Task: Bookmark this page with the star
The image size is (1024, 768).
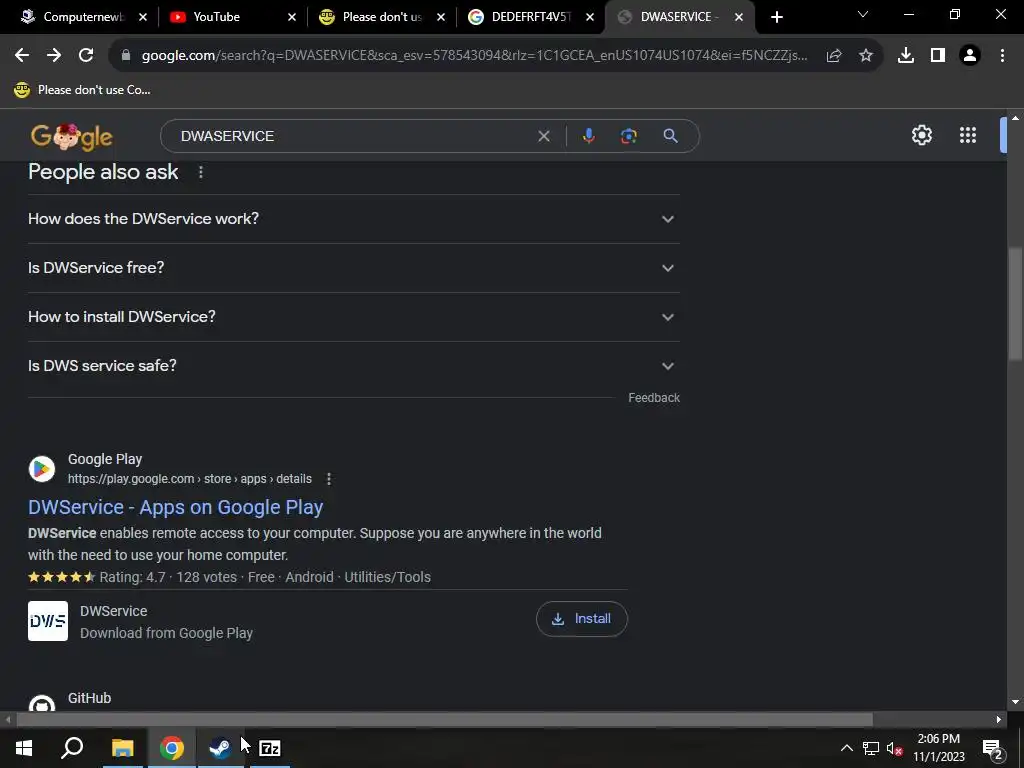Action: click(x=865, y=56)
